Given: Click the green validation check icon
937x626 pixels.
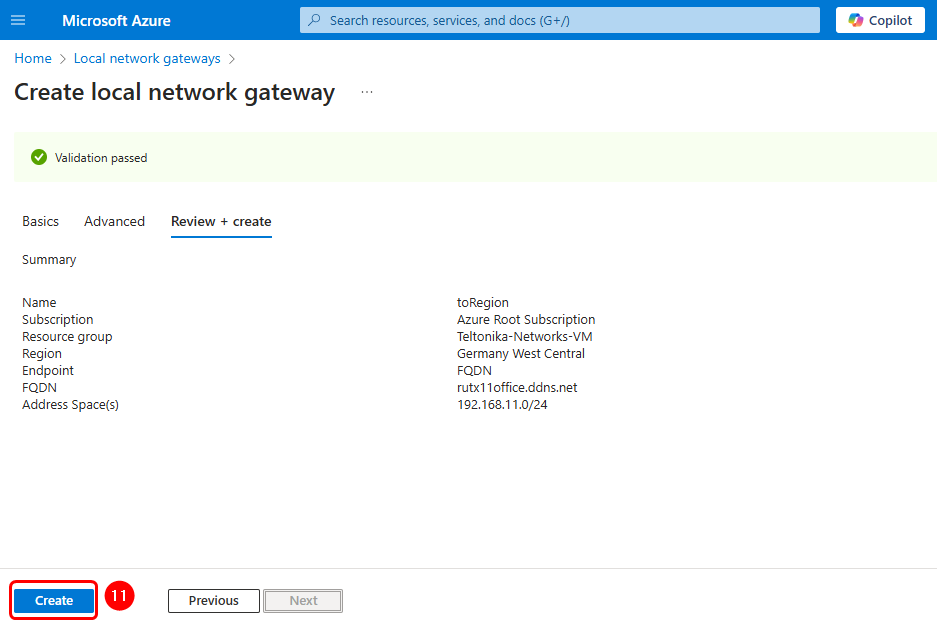Looking at the screenshot, I should point(39,157).
